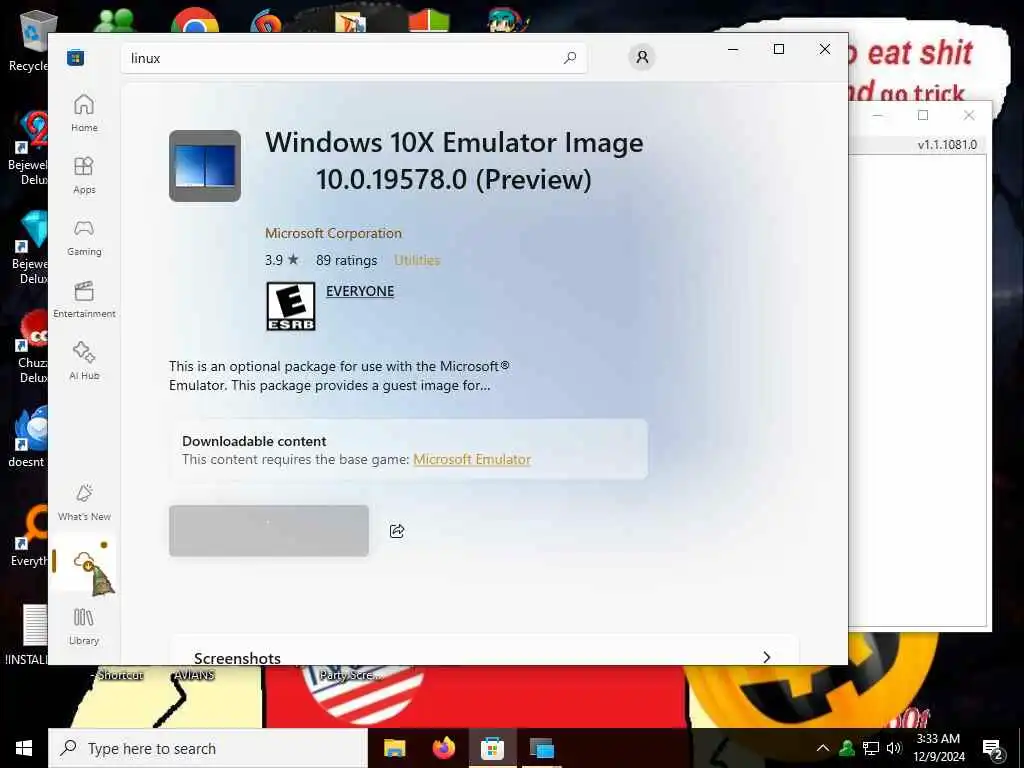Select the Chrome desktop icon
Image resolution: width=1024 pixels, height=768 pixels.
[195, 20]
